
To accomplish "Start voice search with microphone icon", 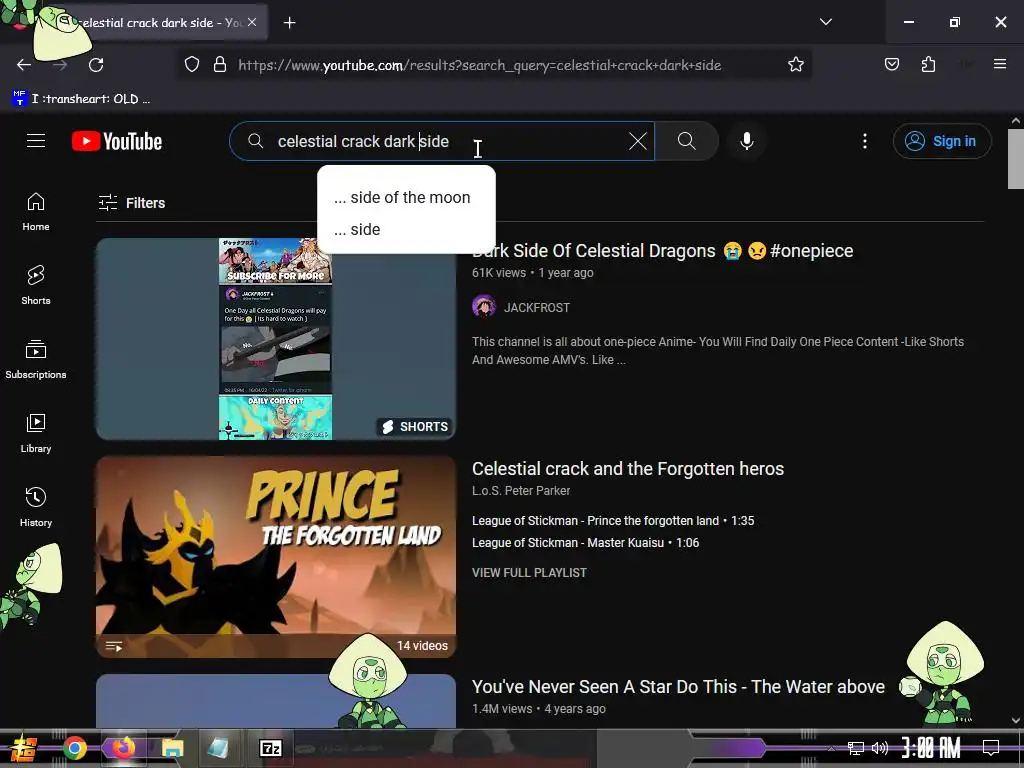I will (x=746, y=141).
